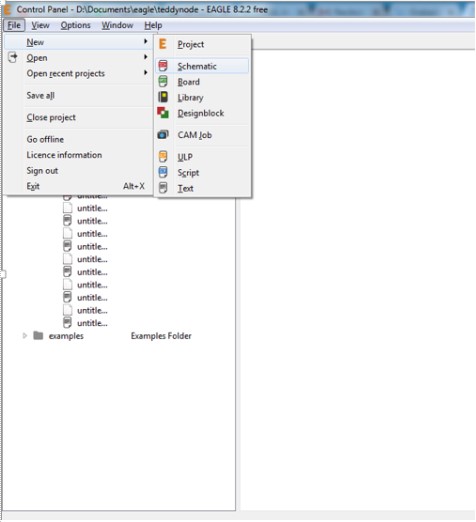Create a new Schematic
The image size is (476, 522).
tap(203, 66)
